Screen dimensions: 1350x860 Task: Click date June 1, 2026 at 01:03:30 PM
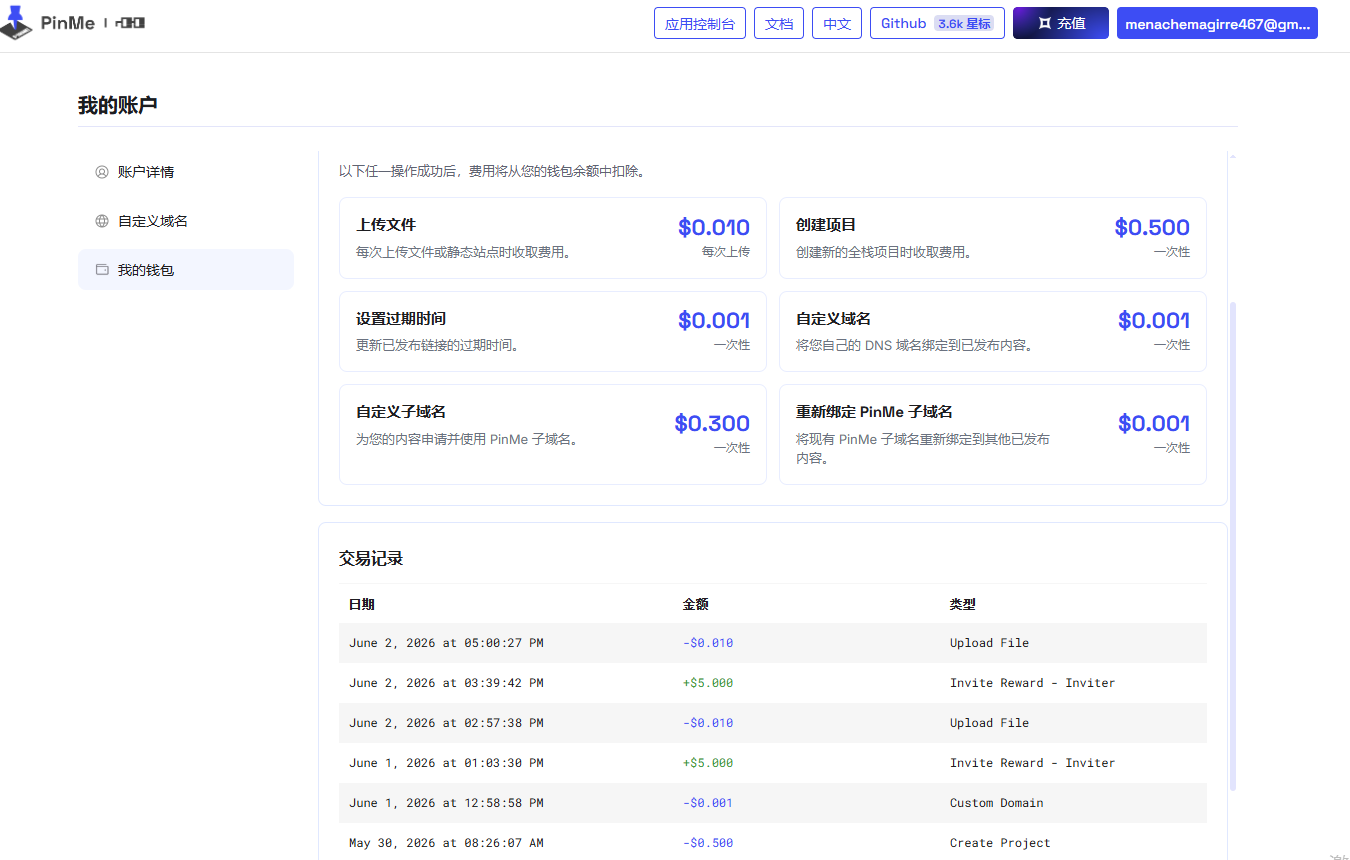tap(446, 763)
